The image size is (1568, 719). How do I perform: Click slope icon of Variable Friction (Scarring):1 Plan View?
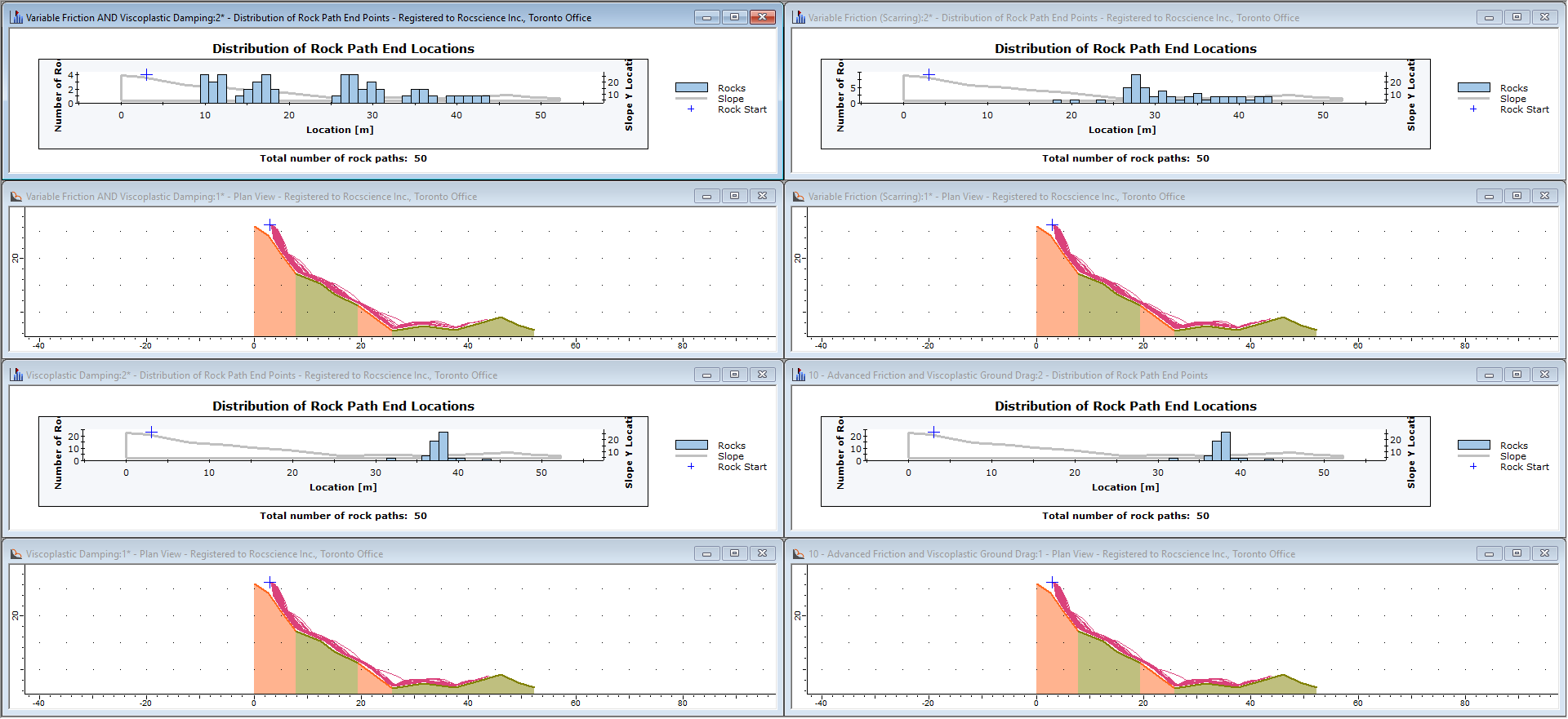coord(799,196)
